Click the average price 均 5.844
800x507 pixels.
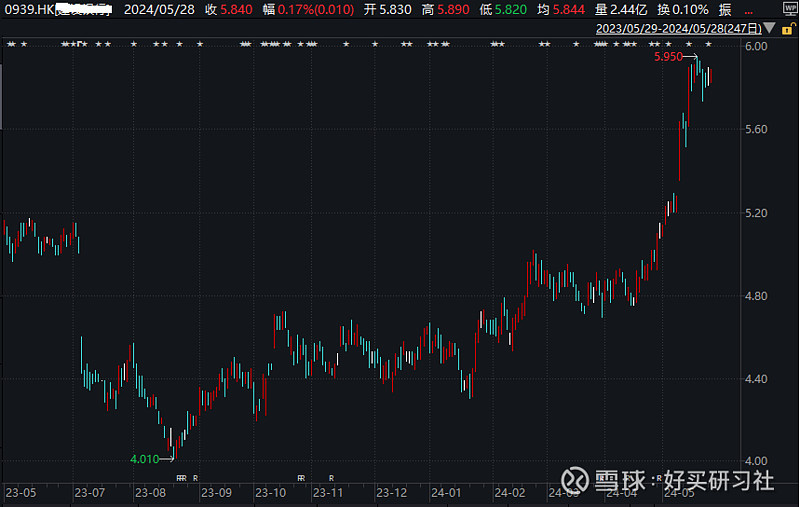(x=561, y=9)
